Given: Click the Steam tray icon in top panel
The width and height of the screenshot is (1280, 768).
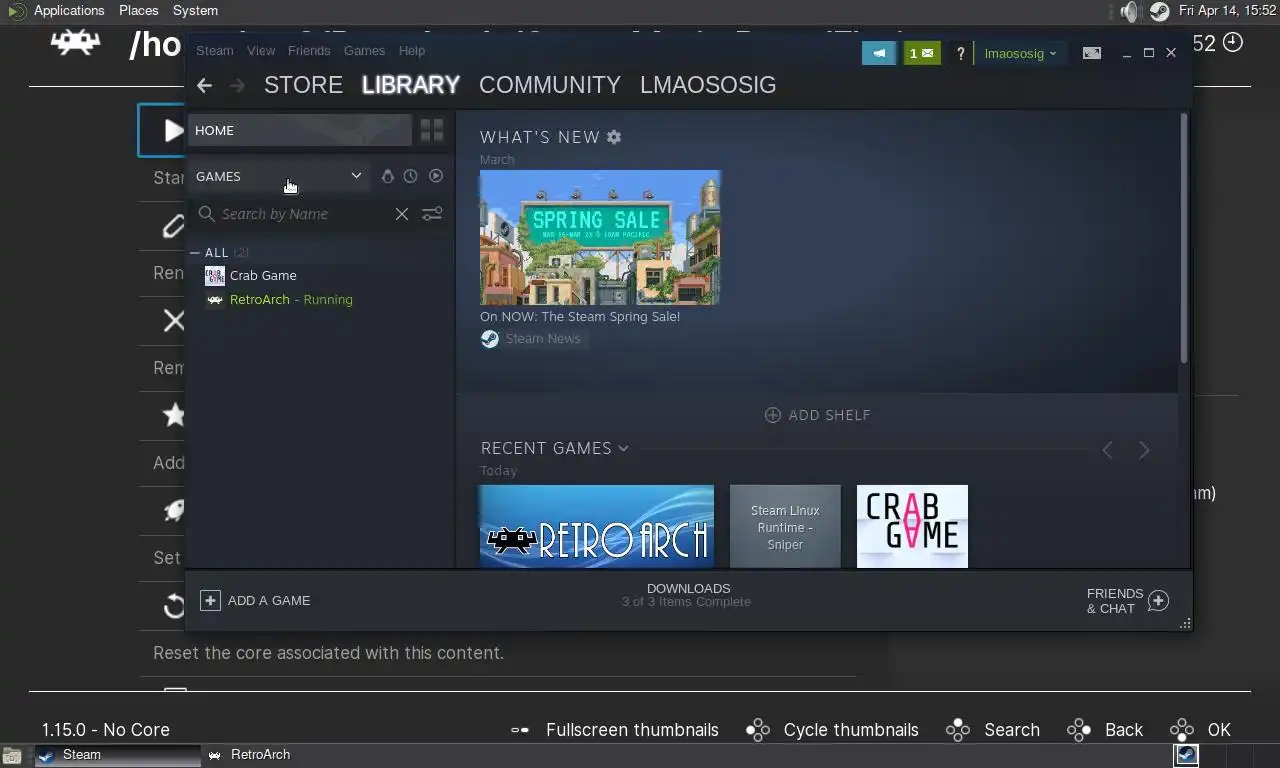Looking at the screenshot, I should tap(1159, 11).
